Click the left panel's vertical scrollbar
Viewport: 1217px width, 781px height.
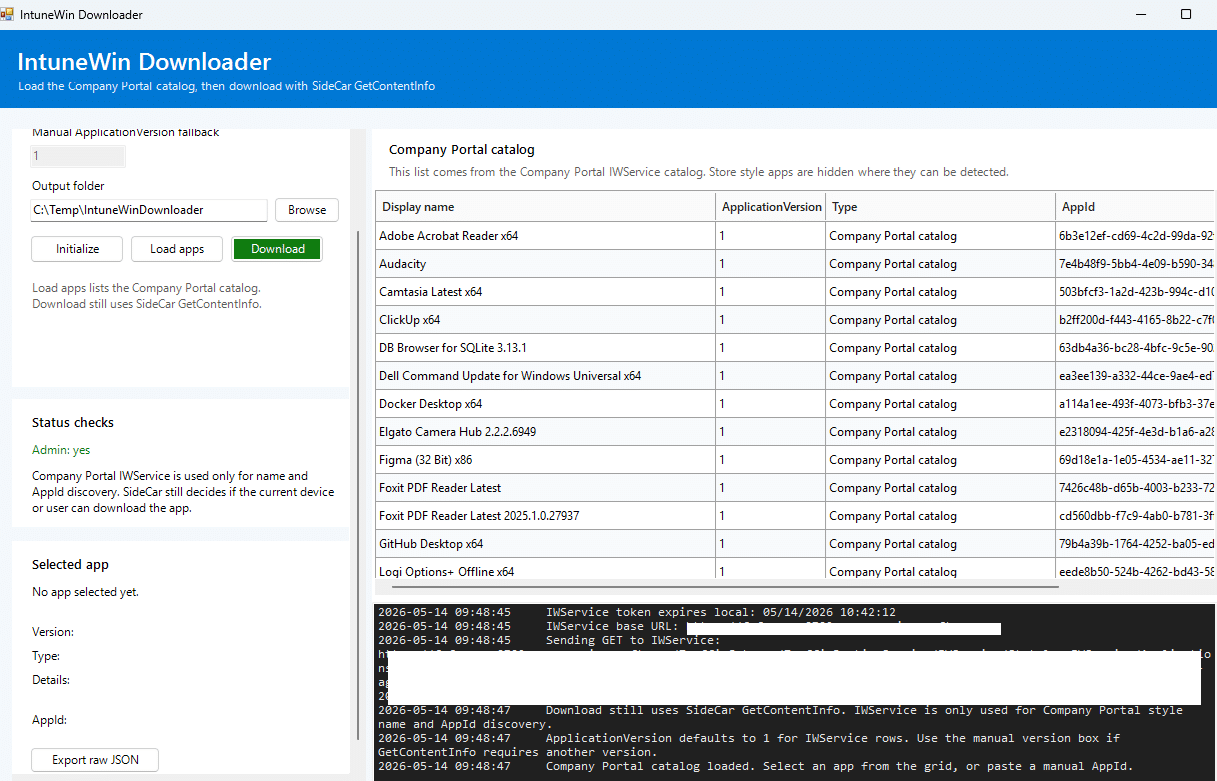358,485
